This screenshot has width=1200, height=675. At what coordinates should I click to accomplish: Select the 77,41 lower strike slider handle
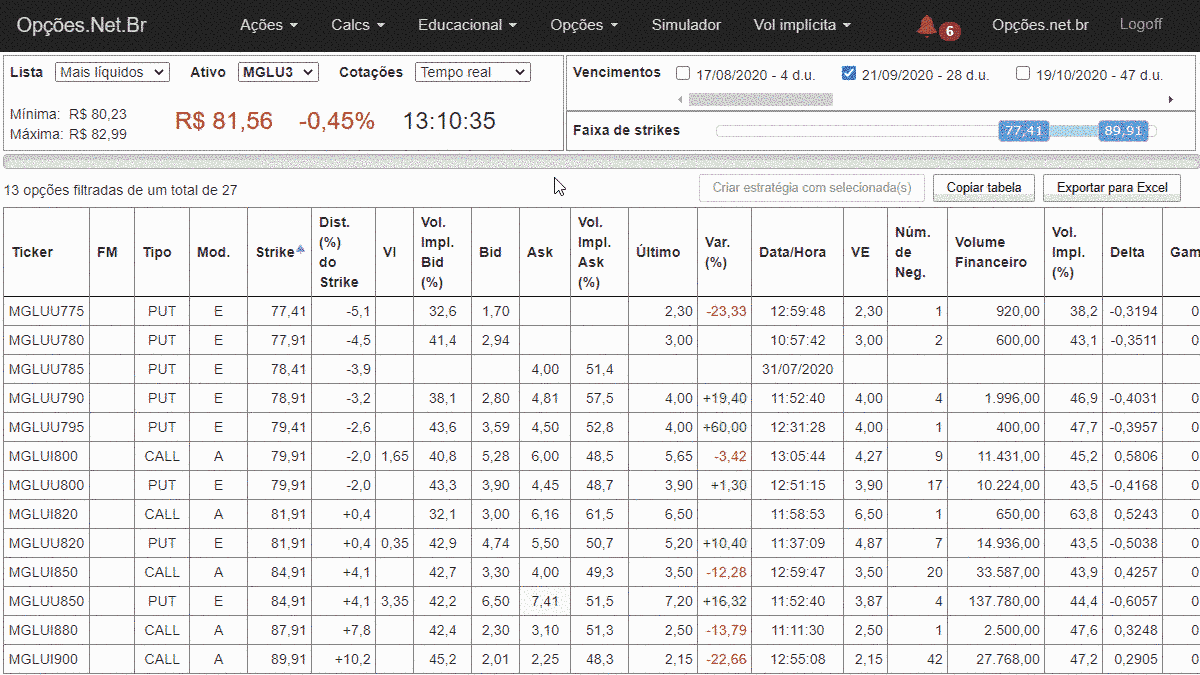pyautogui.click(x=1023, y=131)
